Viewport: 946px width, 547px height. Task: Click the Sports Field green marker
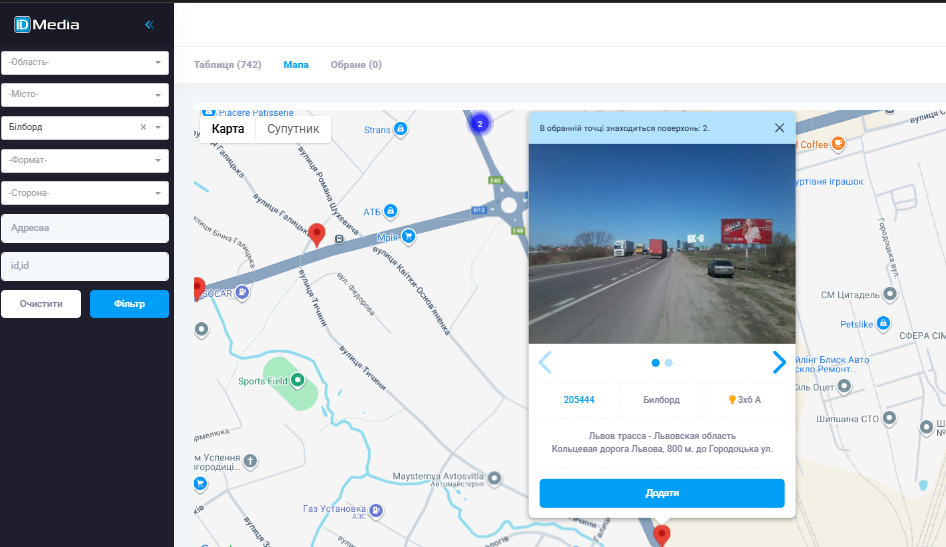tap(297, 380)
